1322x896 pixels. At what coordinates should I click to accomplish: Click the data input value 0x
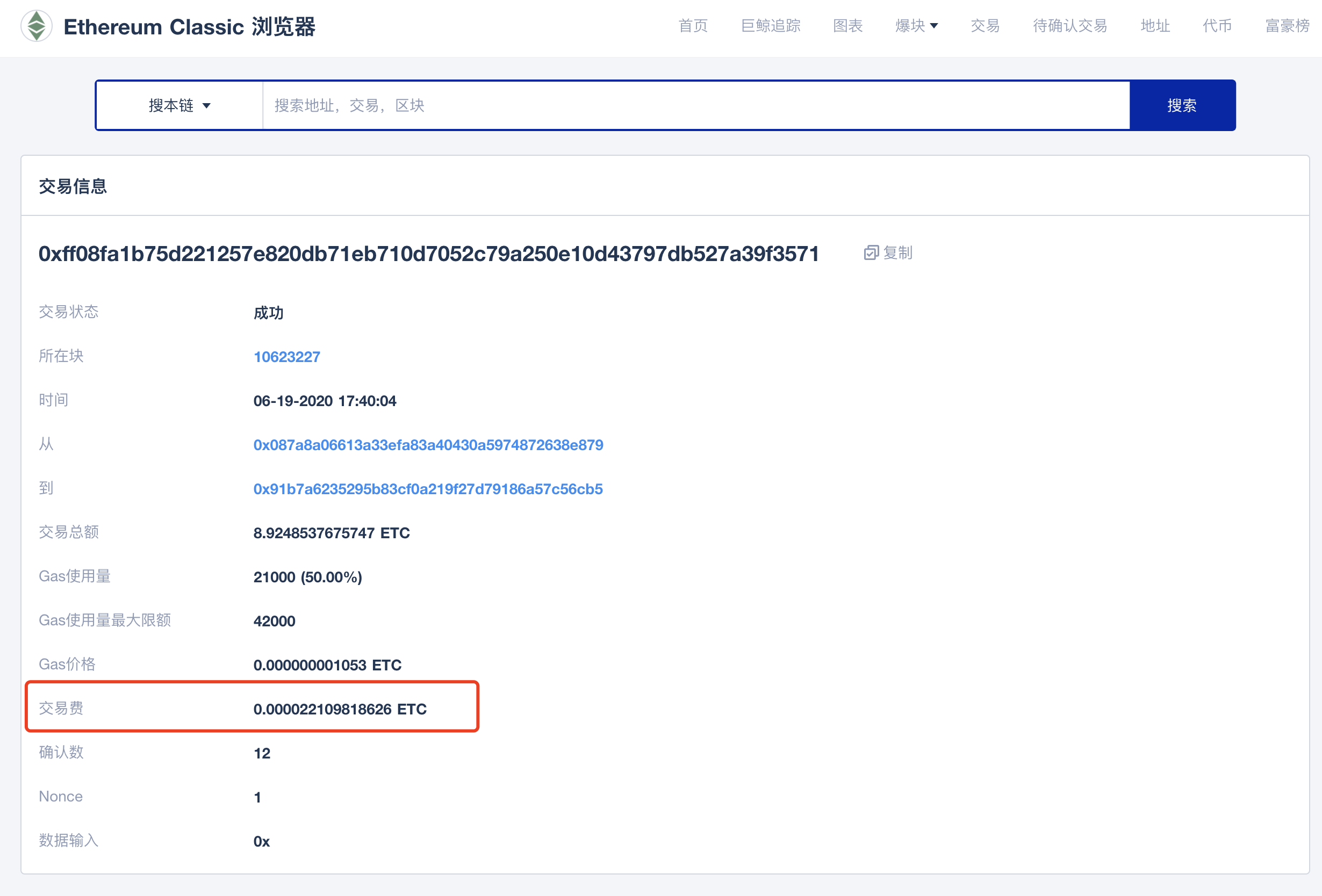262,841
